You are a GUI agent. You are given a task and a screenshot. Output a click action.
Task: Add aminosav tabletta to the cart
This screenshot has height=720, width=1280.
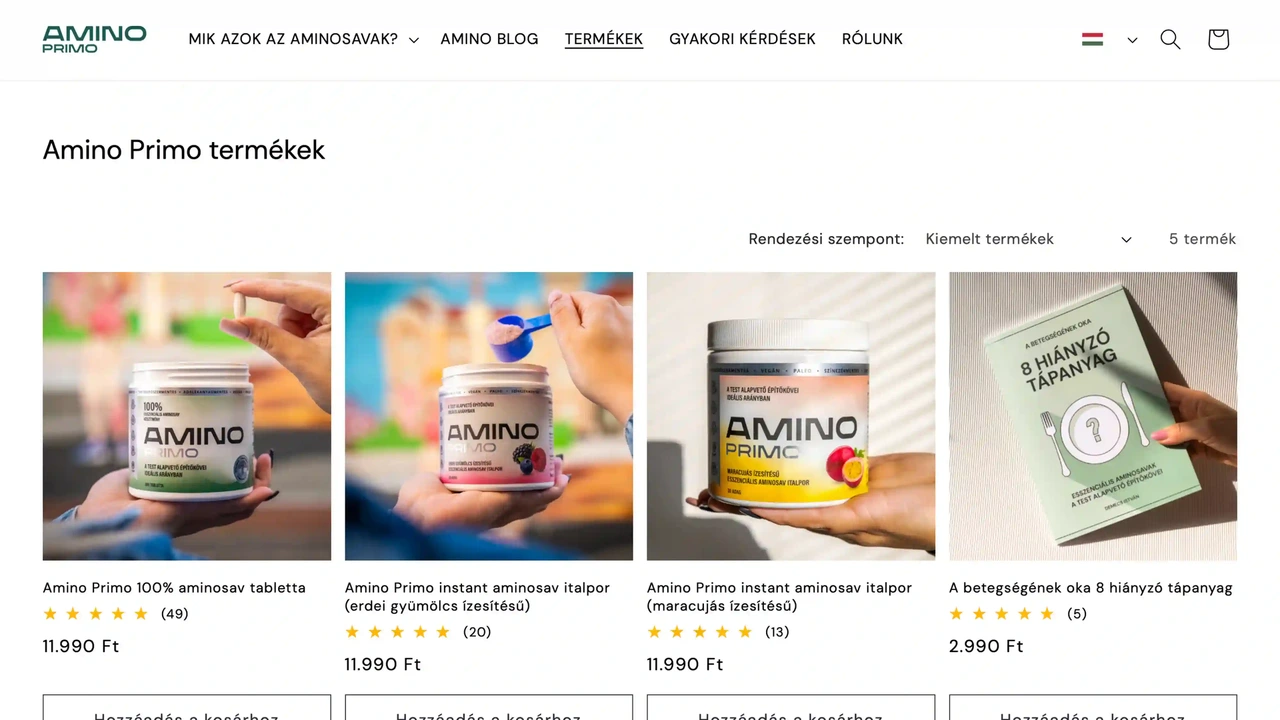pyautogui.click(x=186, y=708)
